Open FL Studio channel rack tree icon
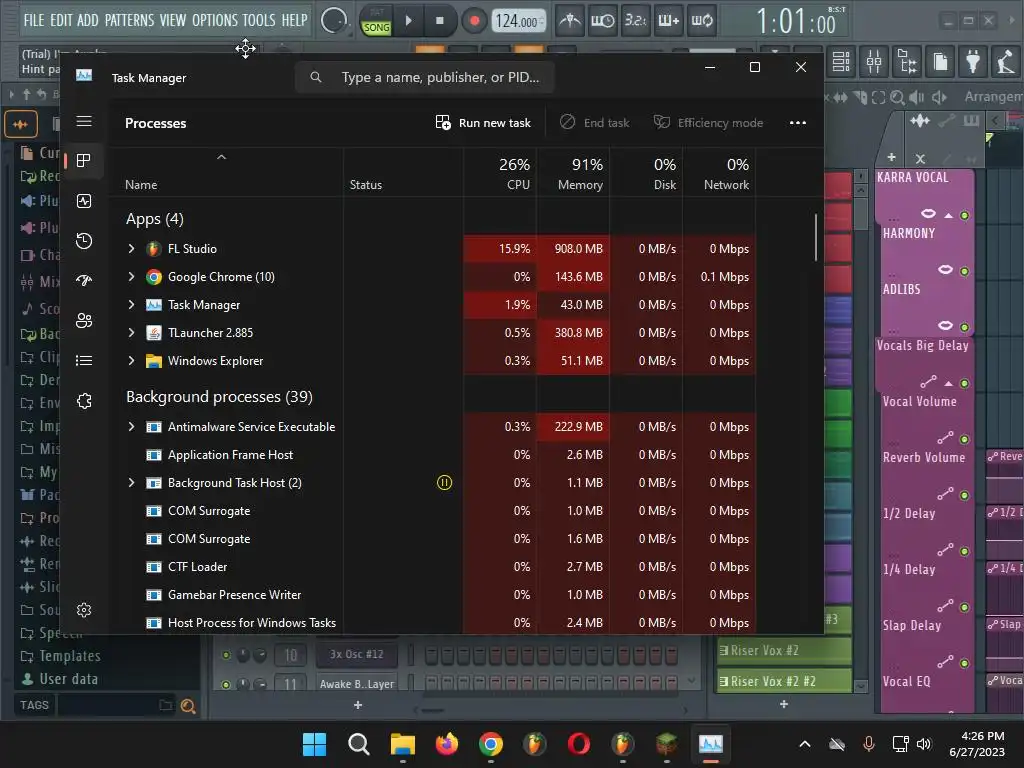This screenshot has width=1024, height=768. (907, 62)
